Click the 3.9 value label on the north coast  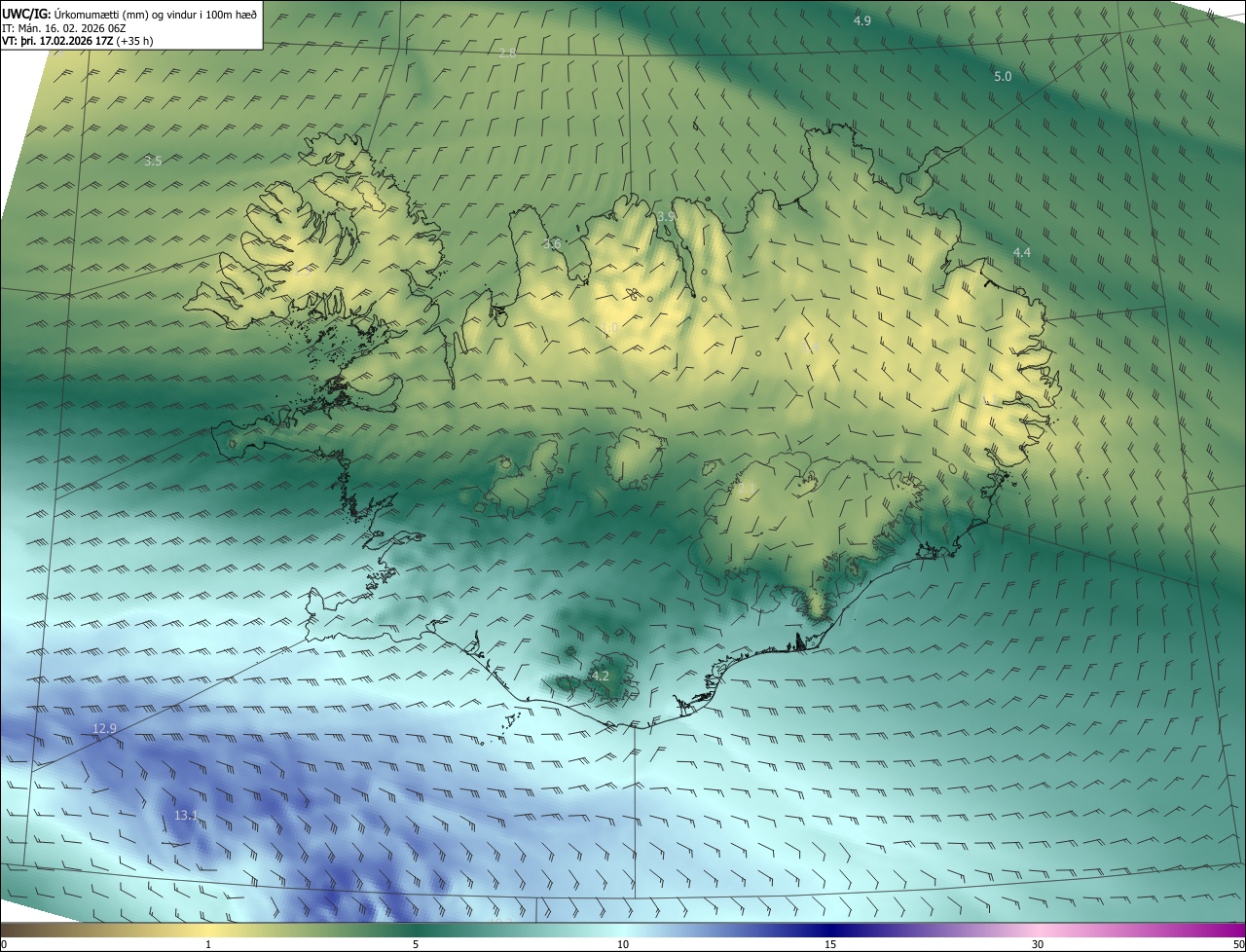coord(666,216)
